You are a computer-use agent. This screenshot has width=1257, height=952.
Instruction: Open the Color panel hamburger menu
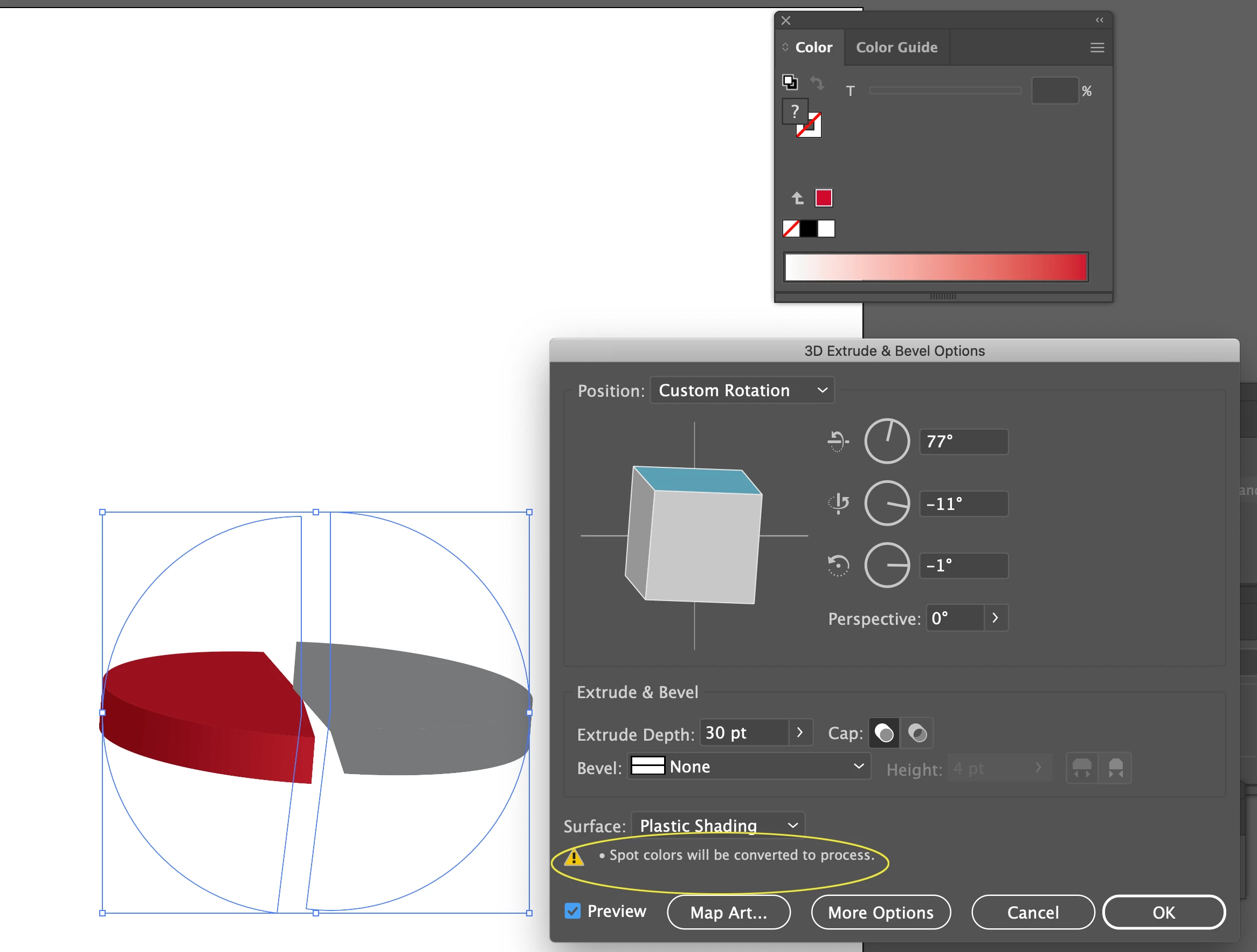[1097, 48]
